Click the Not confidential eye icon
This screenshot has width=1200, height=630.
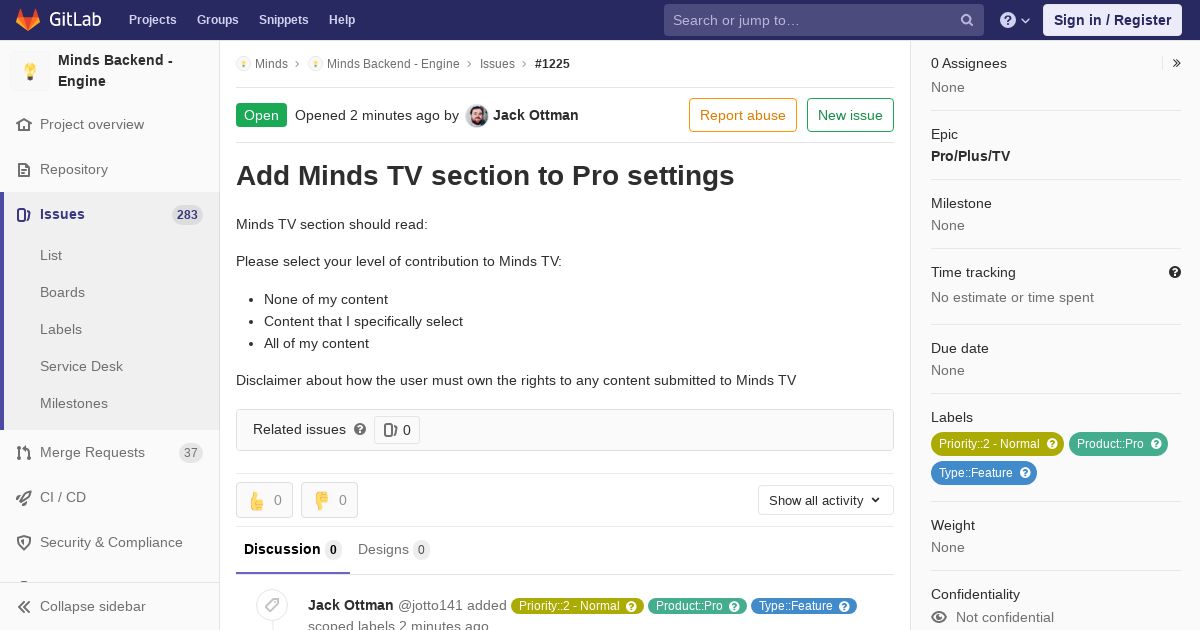[x=939, y=618]
